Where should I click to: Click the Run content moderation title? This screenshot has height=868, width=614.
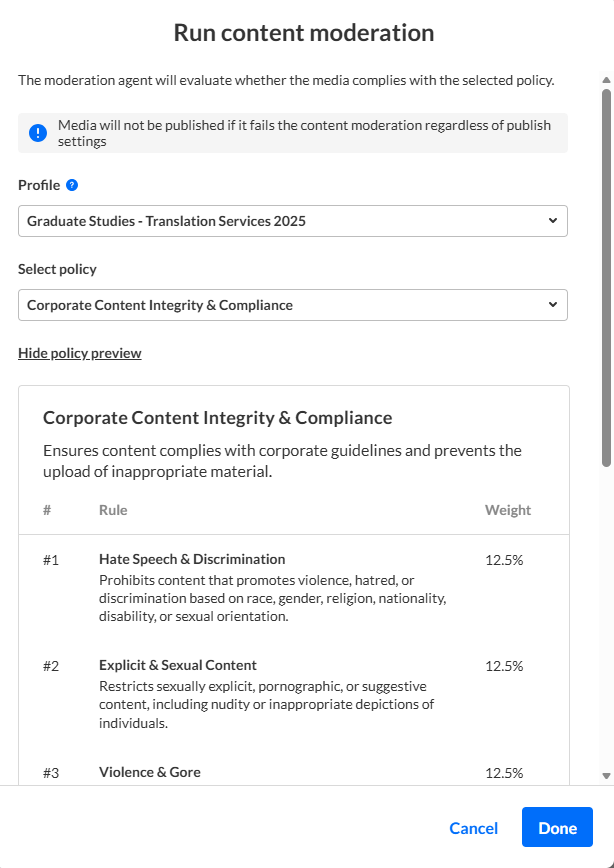[304, 33]
